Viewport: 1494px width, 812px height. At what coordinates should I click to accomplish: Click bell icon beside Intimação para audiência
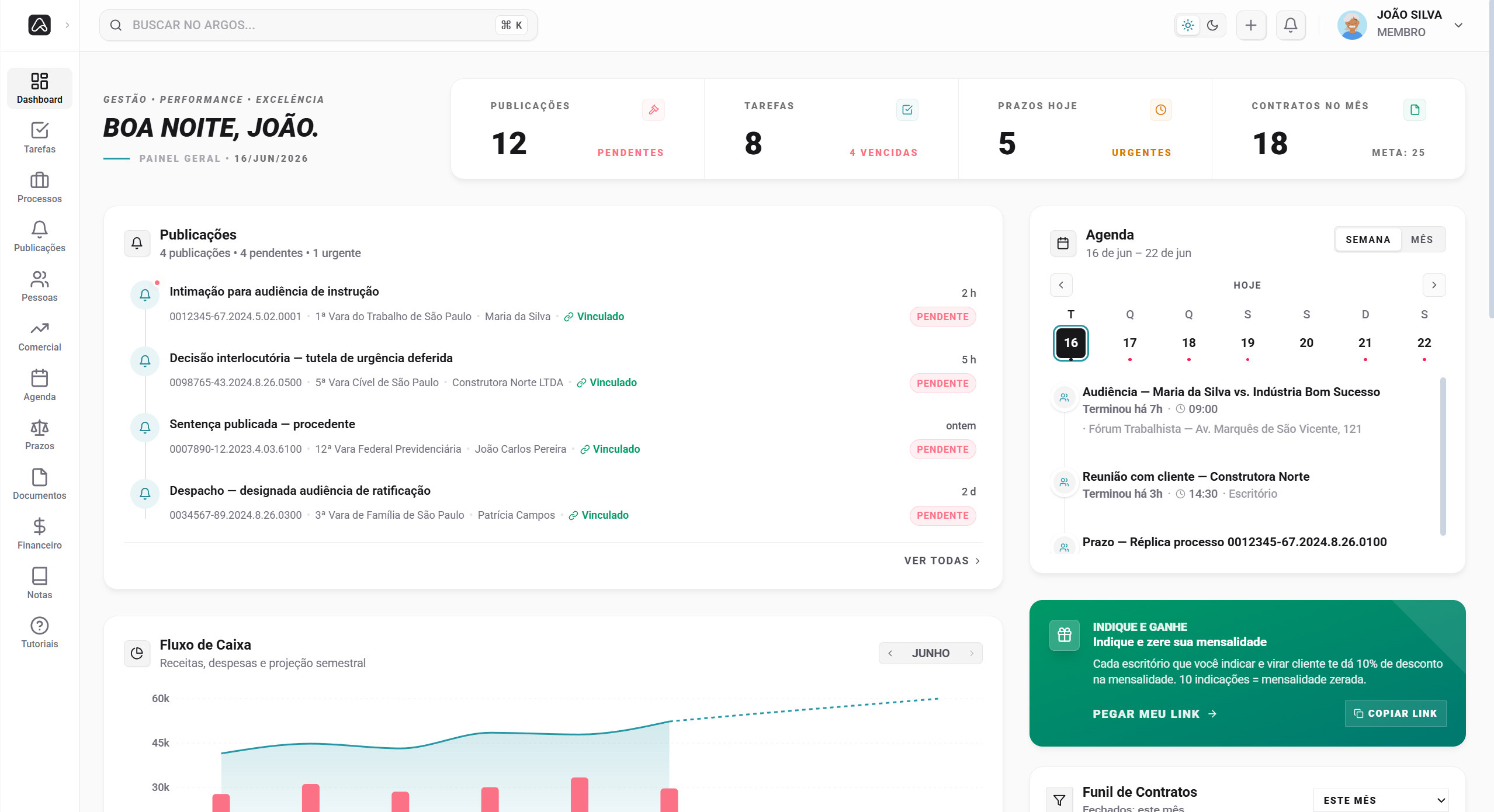(145, 295)
